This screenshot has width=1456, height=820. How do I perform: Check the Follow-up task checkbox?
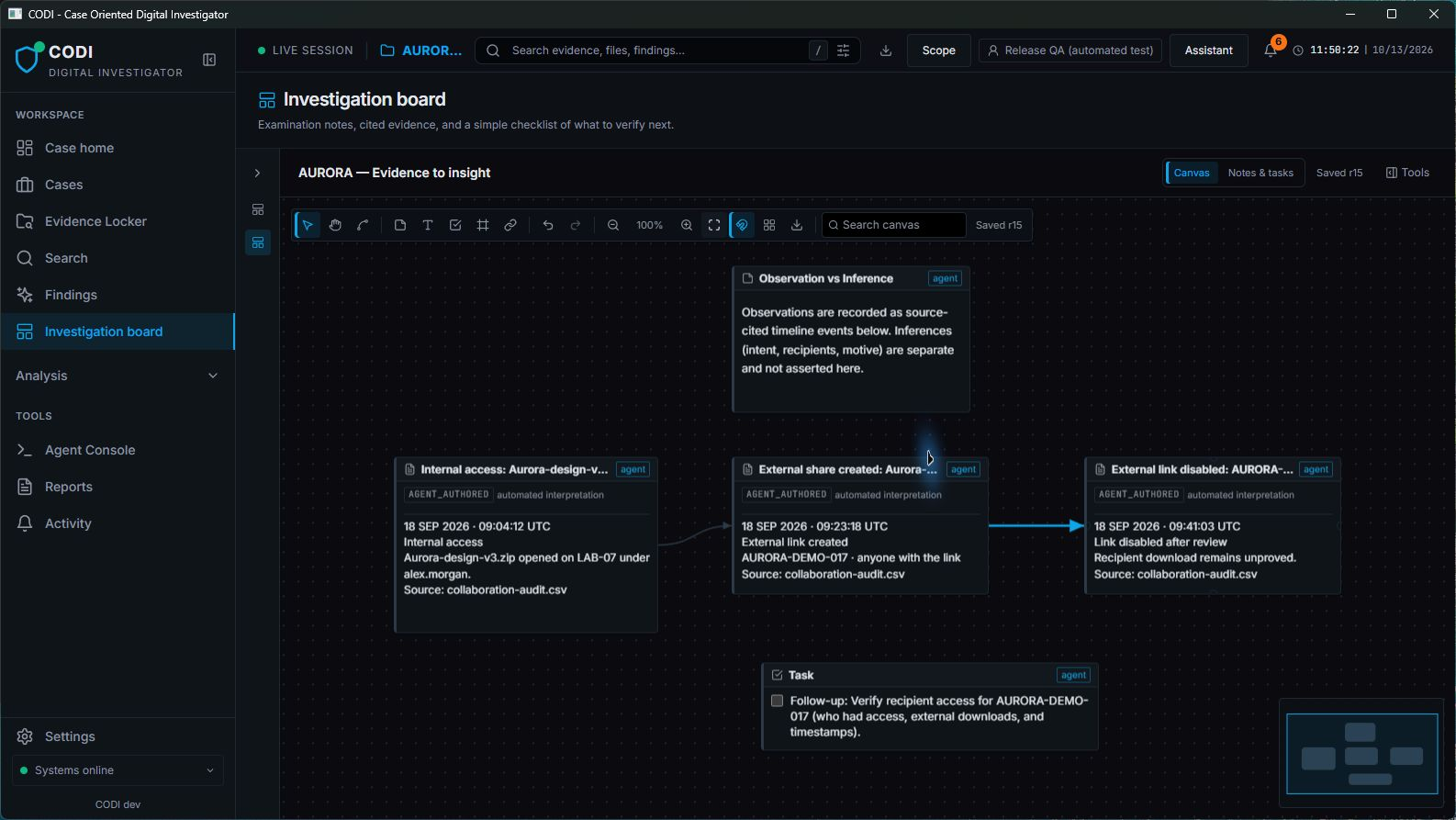click(x=778, y=701)
